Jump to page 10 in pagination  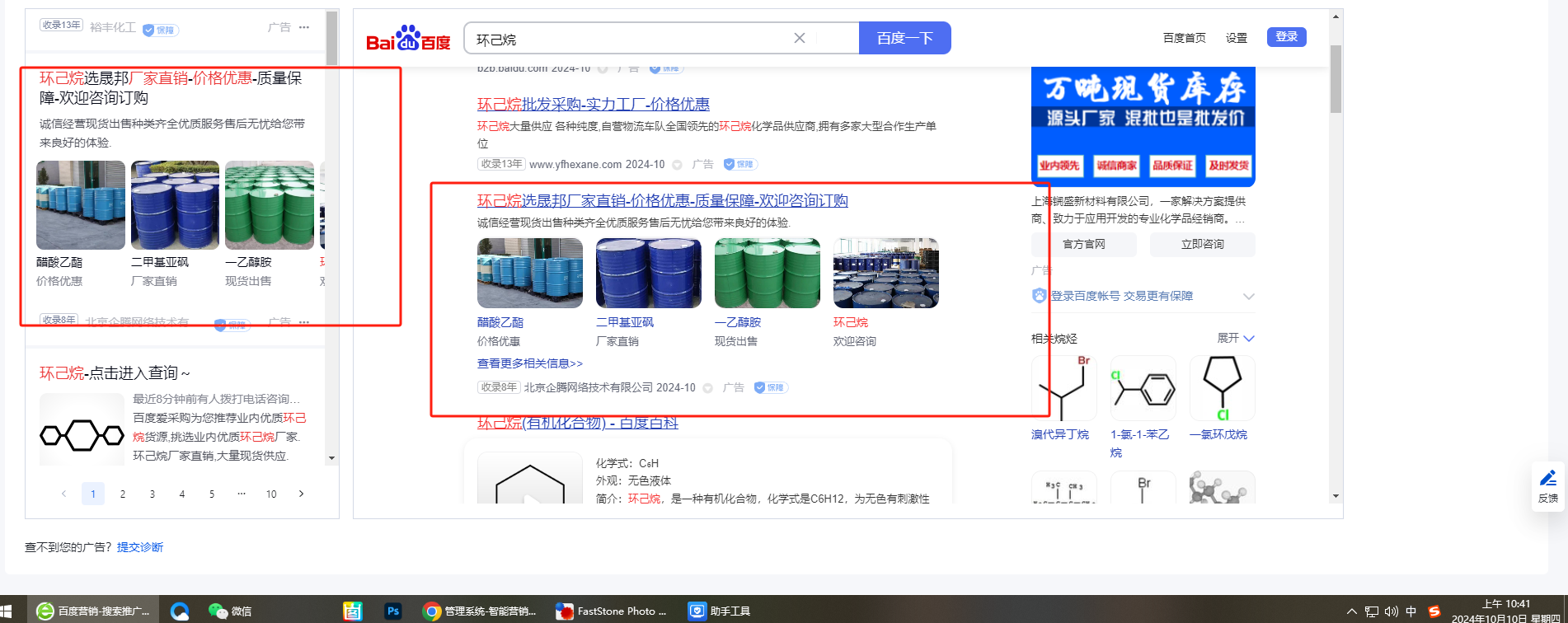[271, 494]
